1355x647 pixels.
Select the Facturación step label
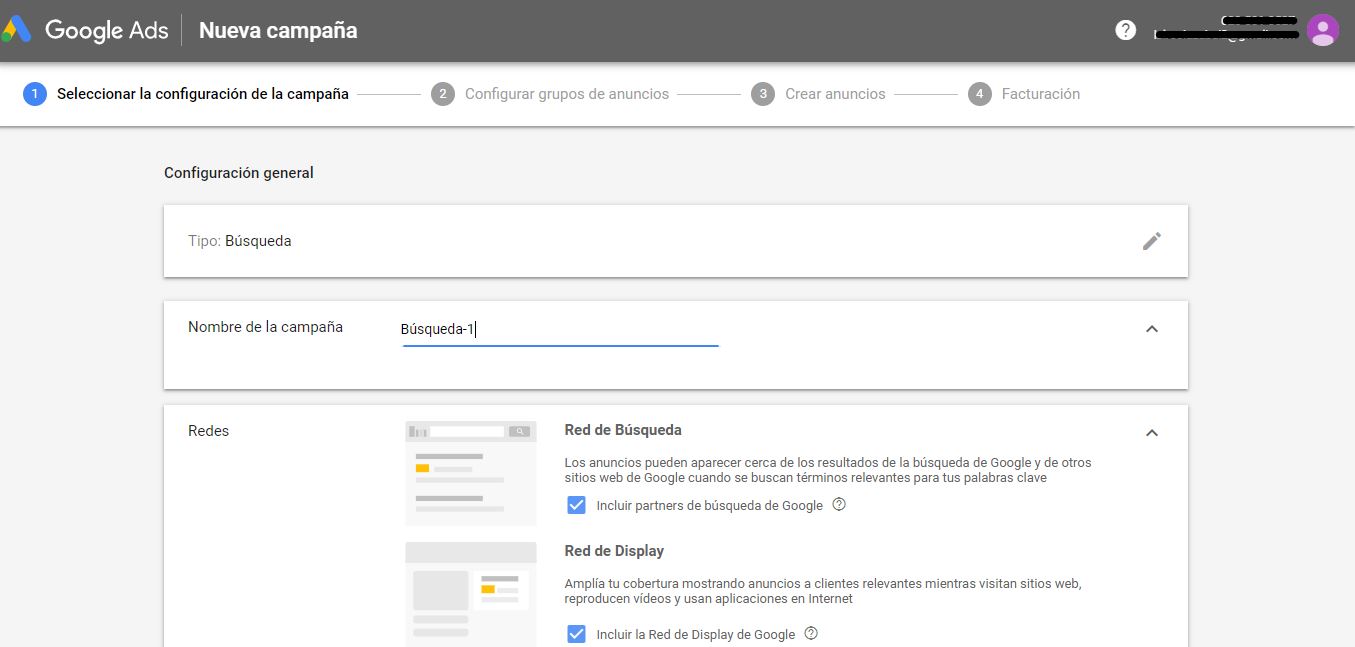[x=1040, y=94]
